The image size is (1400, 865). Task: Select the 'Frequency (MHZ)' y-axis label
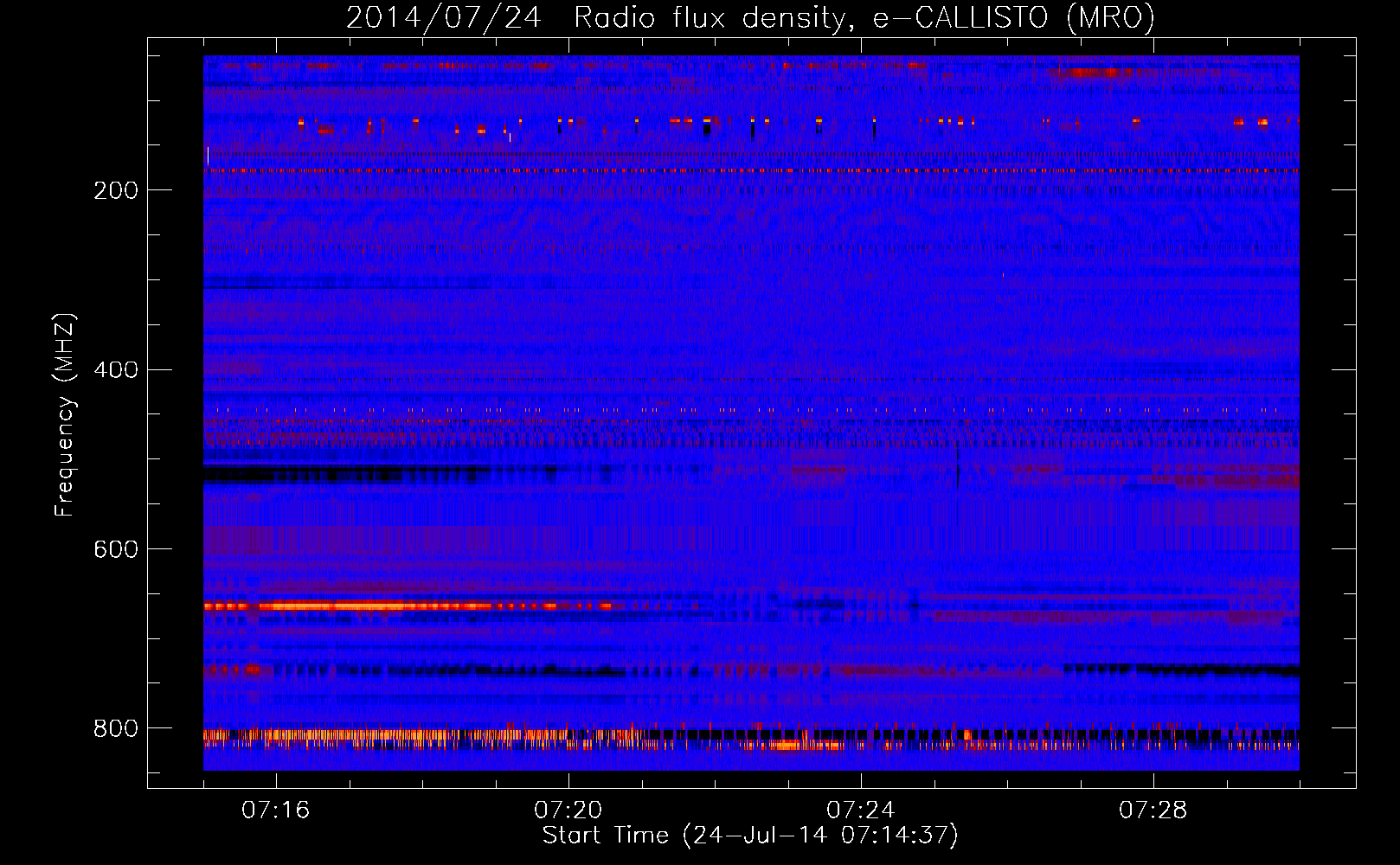[x=65, y=415]
